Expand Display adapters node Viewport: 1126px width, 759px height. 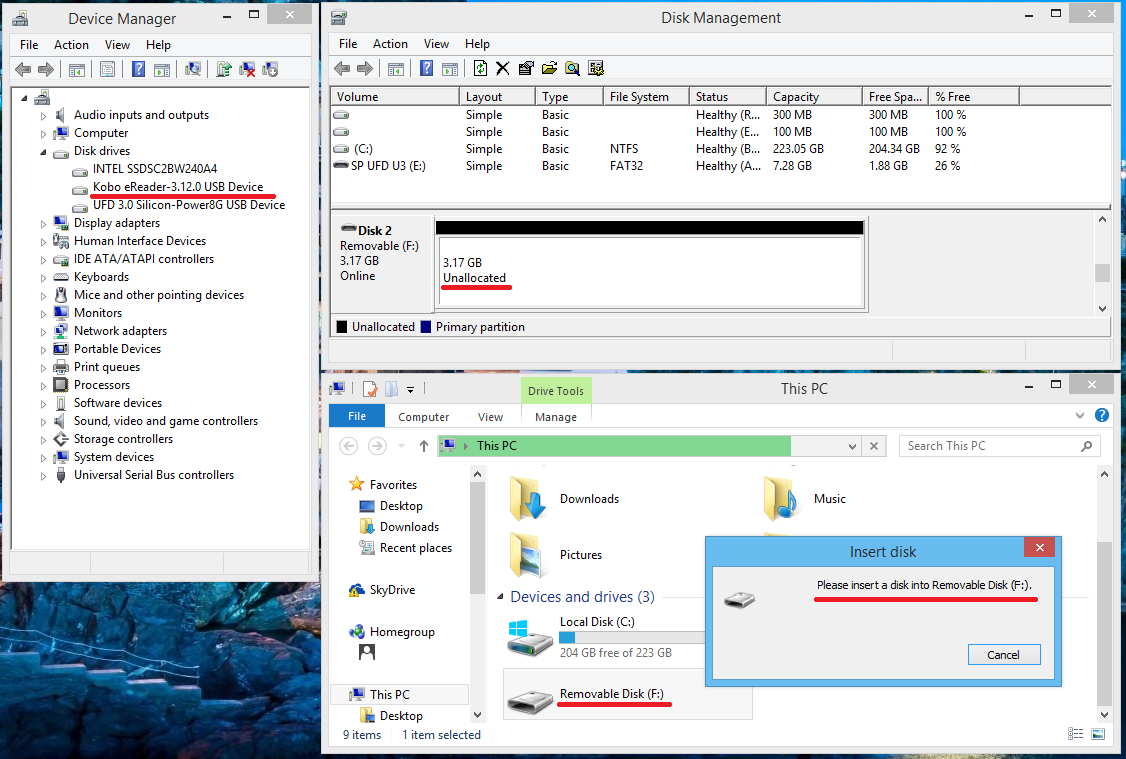43,224
